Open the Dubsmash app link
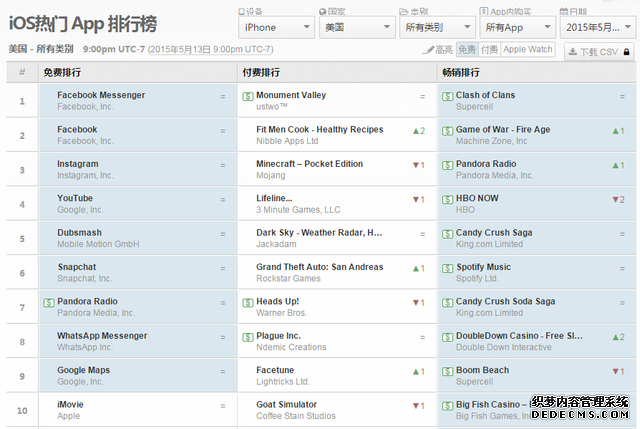The height and width of the screenshot is (429, 640). click(79, 232)
